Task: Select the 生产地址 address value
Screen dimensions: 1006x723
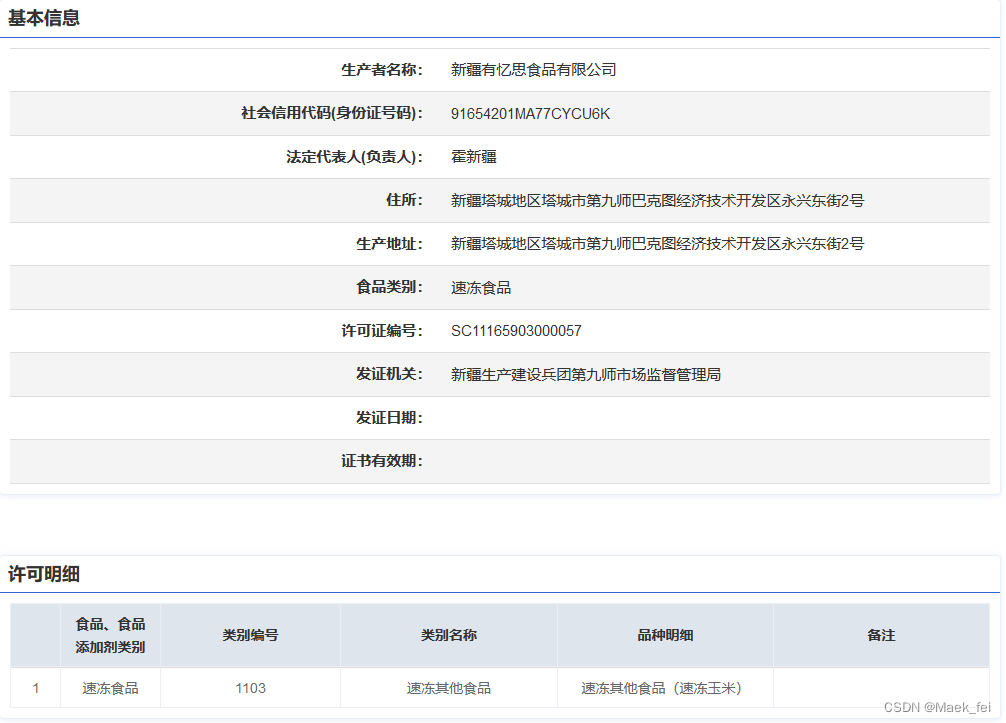Action: coord(657,244)
